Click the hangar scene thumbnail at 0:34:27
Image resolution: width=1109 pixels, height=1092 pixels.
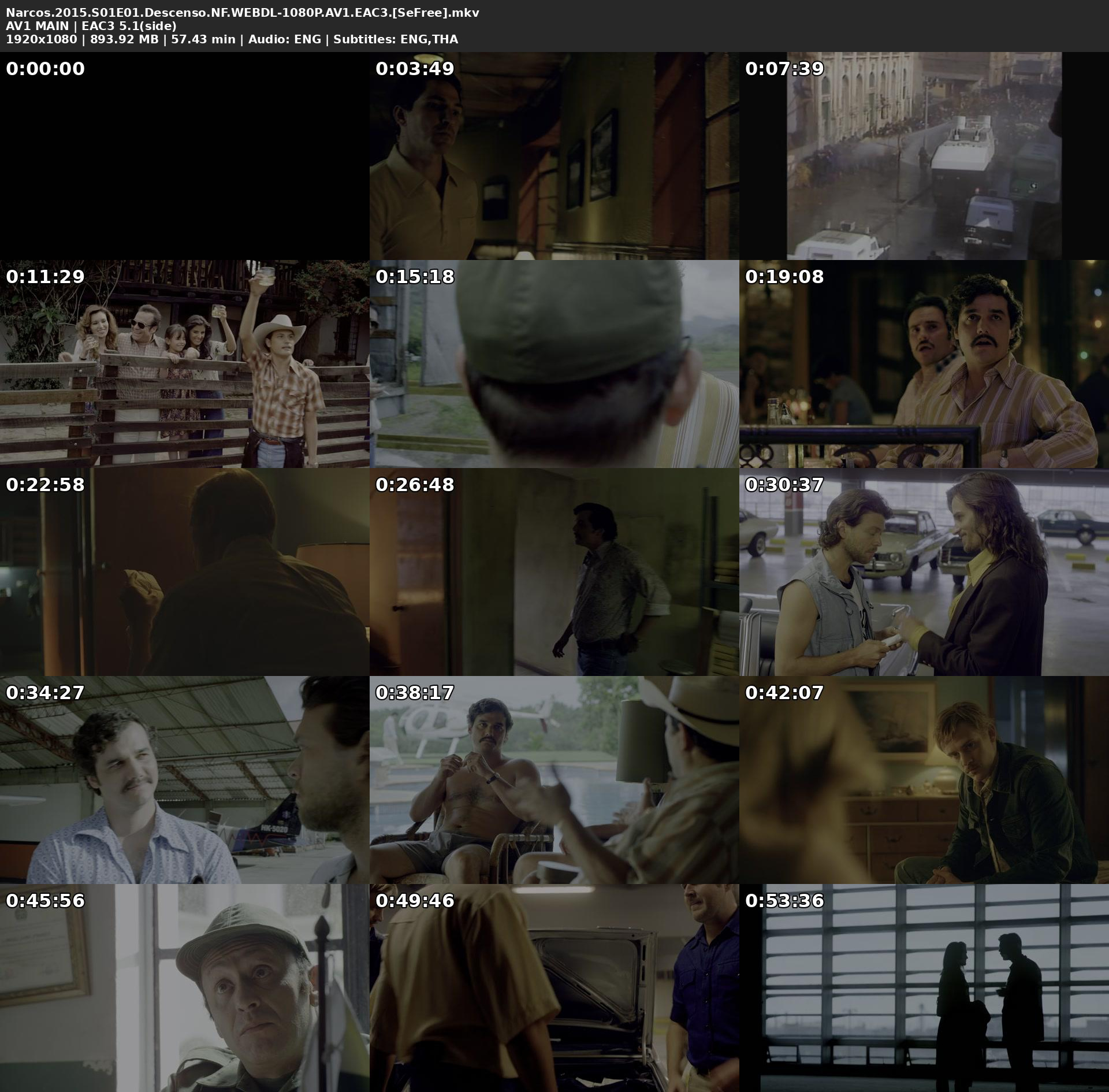[184, 780]
